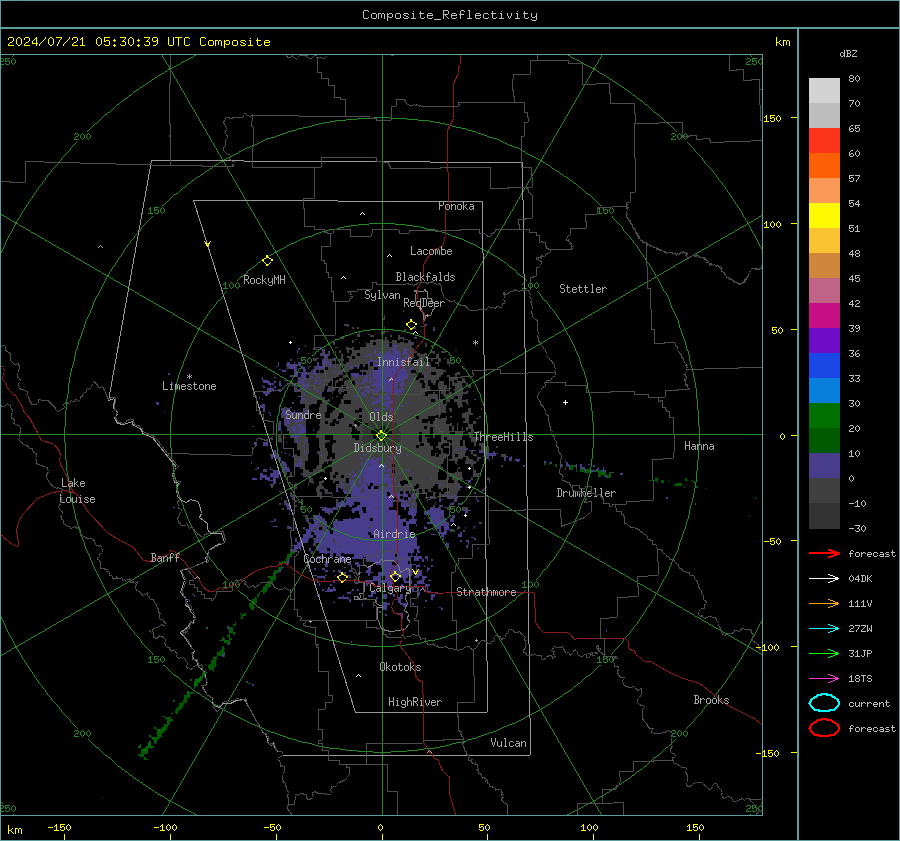Click the slate-blue 0–10 dBZ swatch
Screen dimensions: 900x841
(824, 466)
